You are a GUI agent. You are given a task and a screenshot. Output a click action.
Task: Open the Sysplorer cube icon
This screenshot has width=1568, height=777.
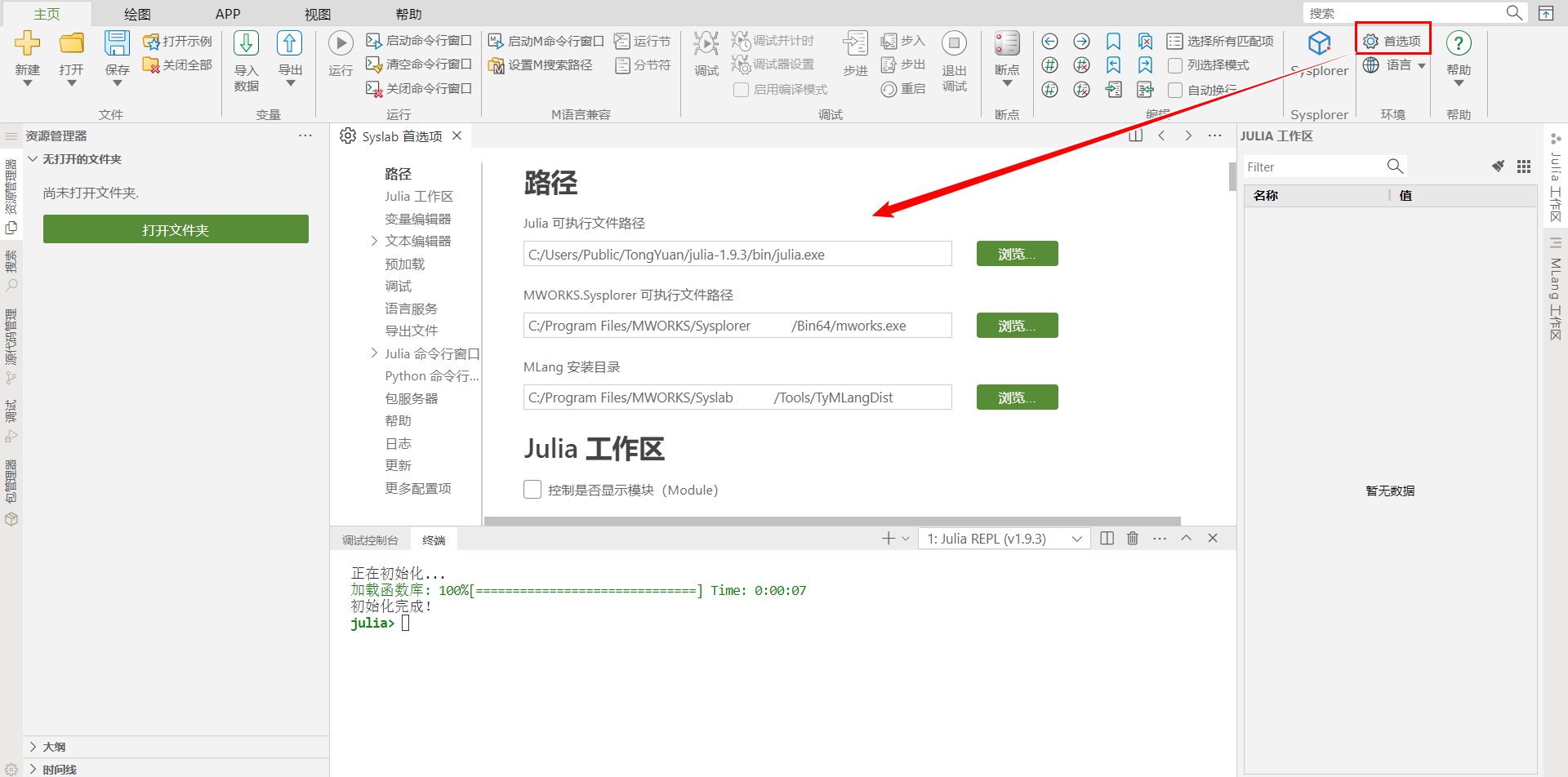(x=1319, y=43)
